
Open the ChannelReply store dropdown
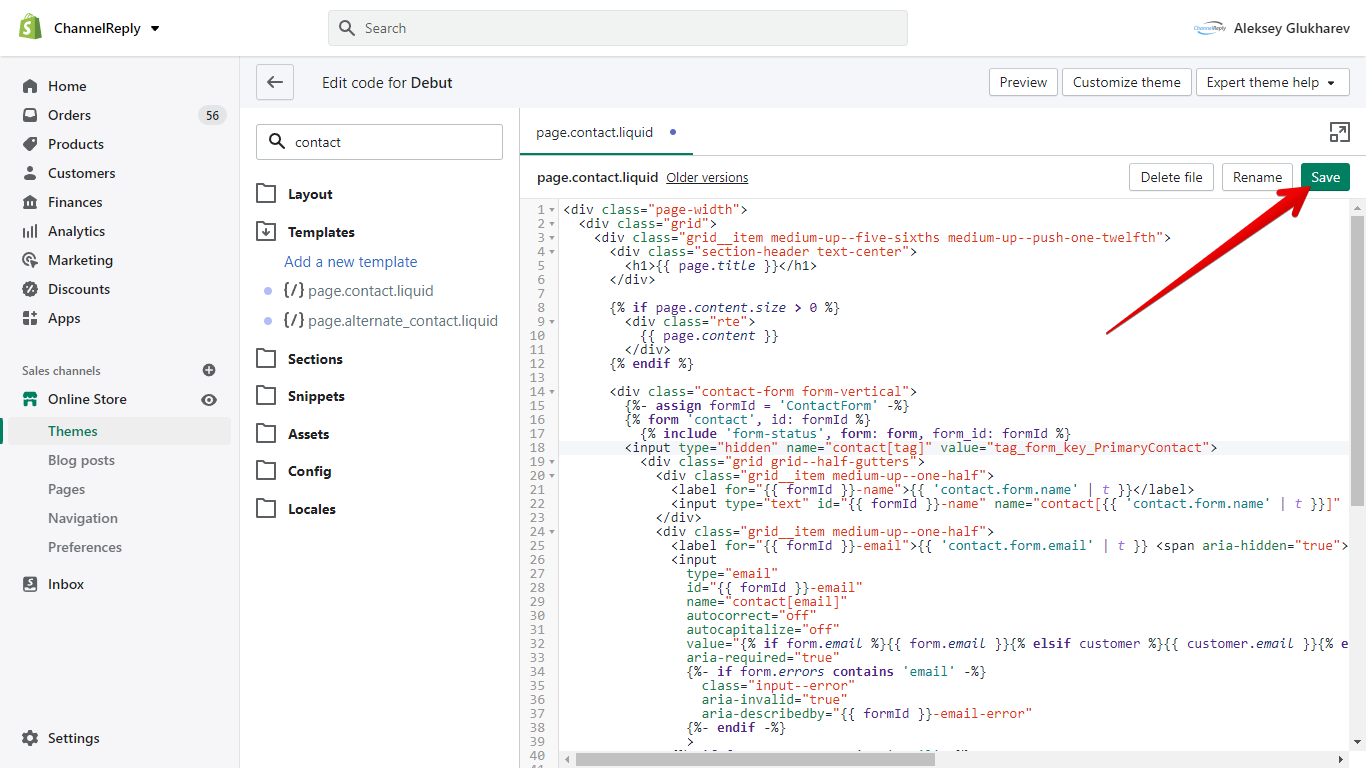(106, 28)
